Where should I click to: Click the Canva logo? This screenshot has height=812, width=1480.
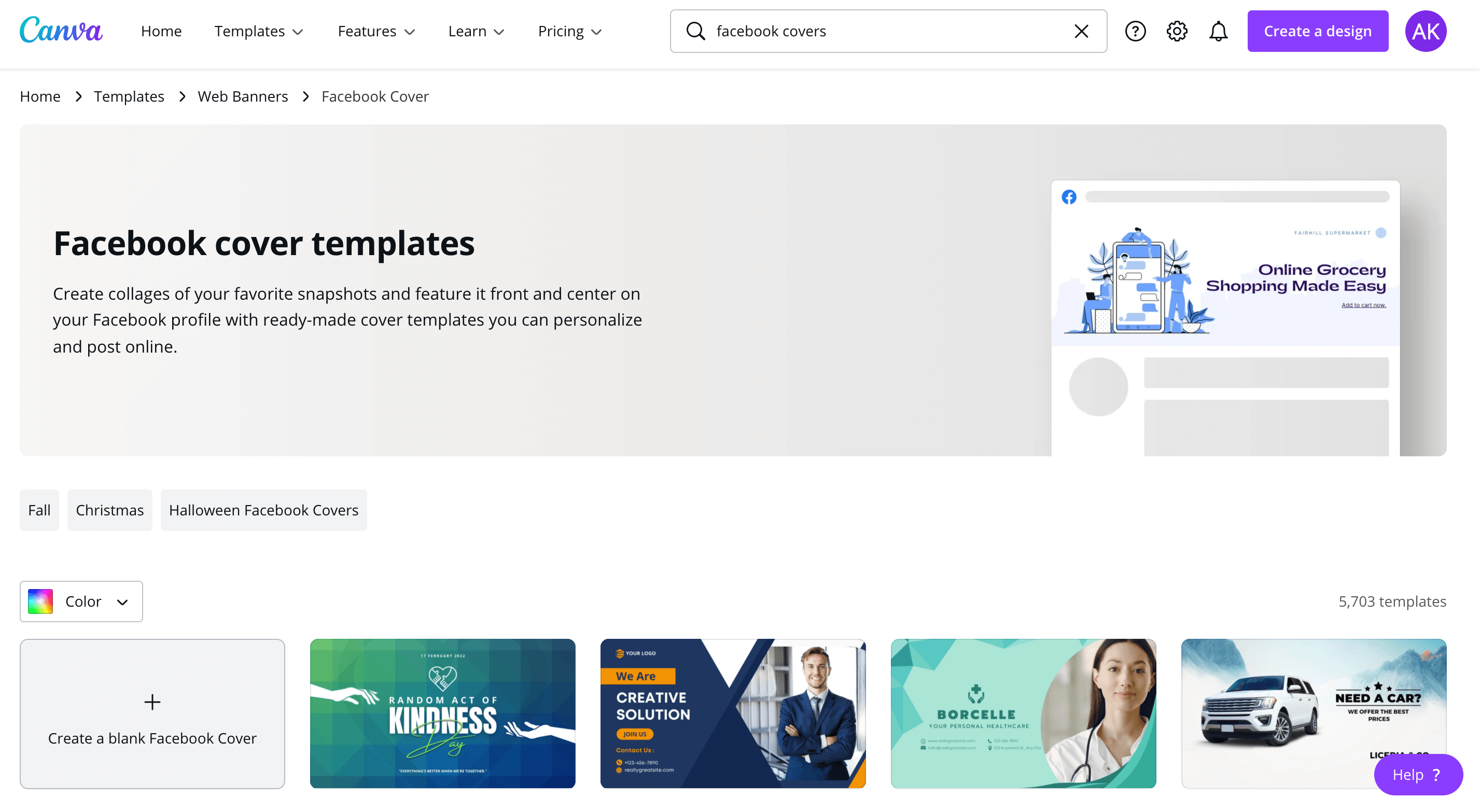[61, 30]
